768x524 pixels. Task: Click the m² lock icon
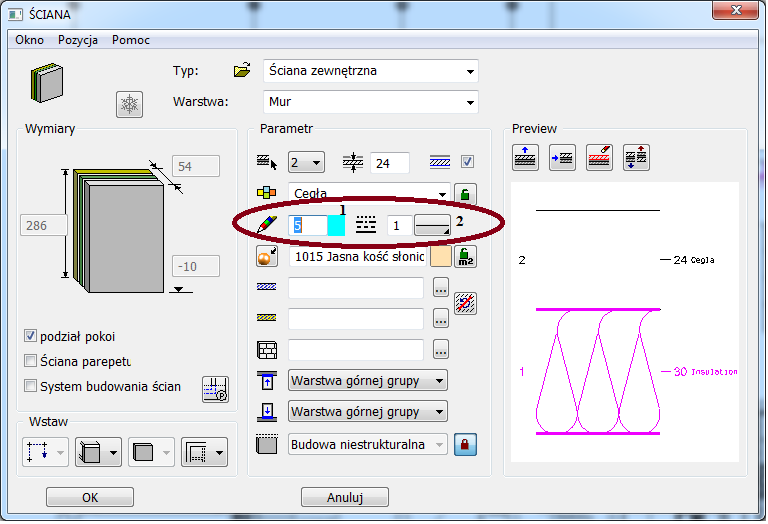click(465, 257)
